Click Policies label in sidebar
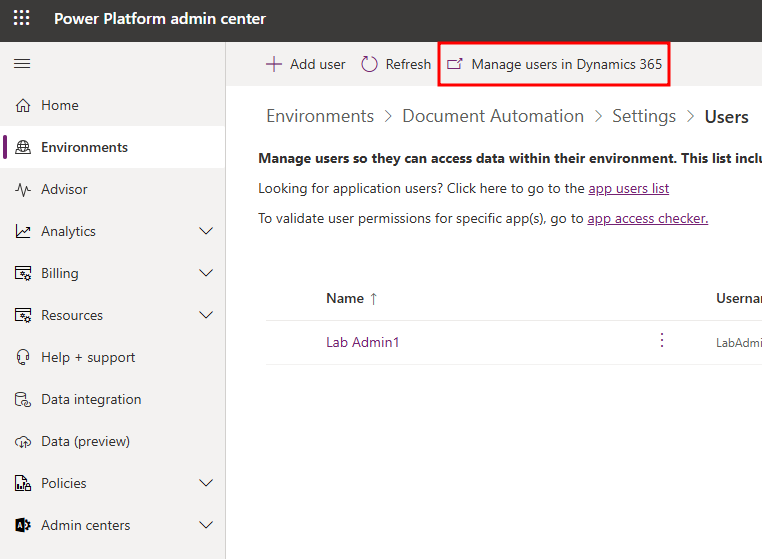The height and width of the screenshot is (559, 762). tap(64, 483)
